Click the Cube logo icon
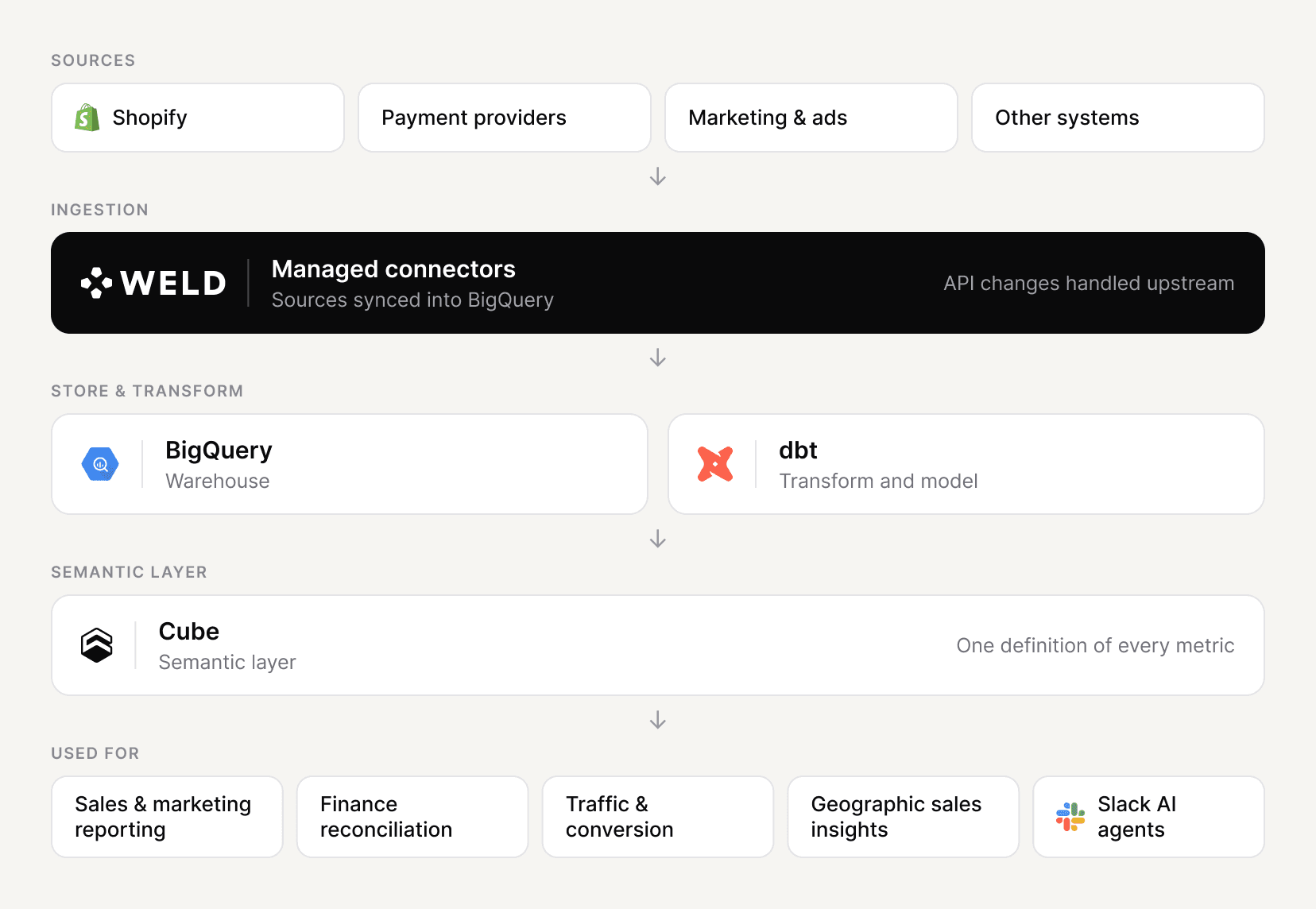 (97, 645)
